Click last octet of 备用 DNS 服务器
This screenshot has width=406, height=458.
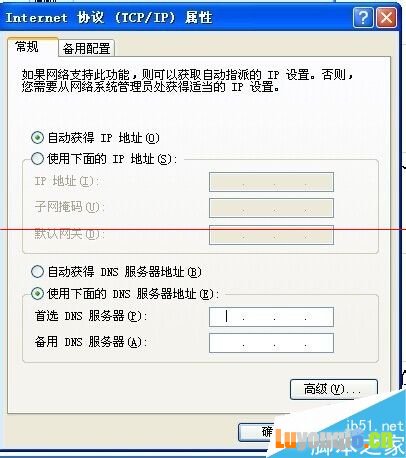pyautogui.click(x=319, y=343)
